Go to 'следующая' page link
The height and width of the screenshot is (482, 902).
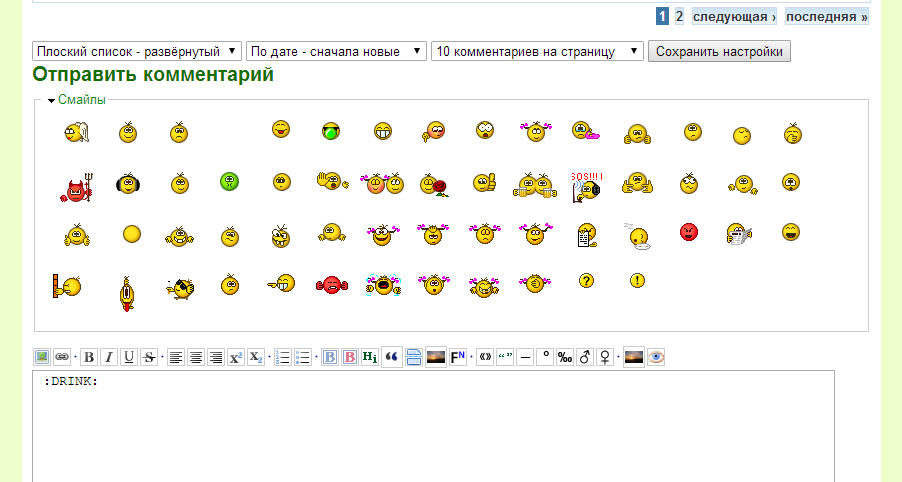pos(734,17)
